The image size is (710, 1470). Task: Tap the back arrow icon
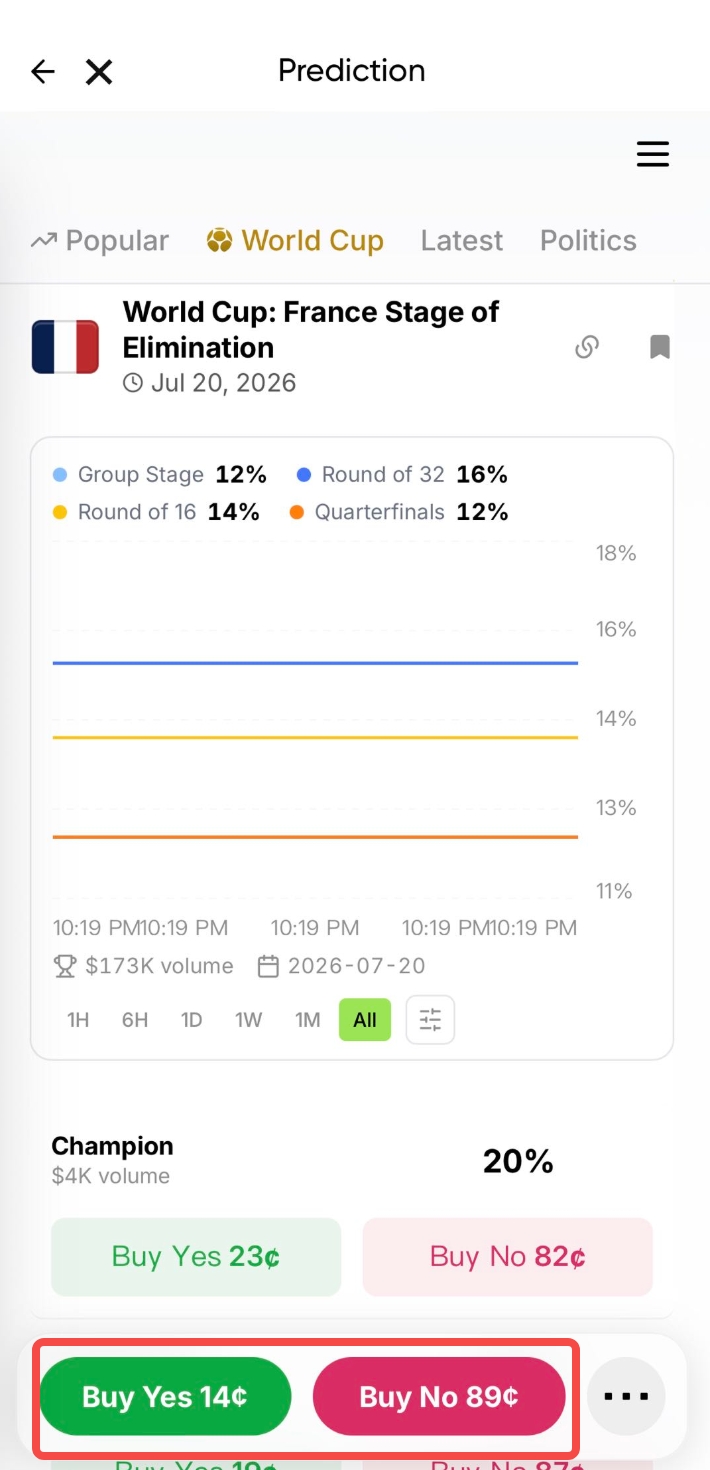(x=43, y=71)
